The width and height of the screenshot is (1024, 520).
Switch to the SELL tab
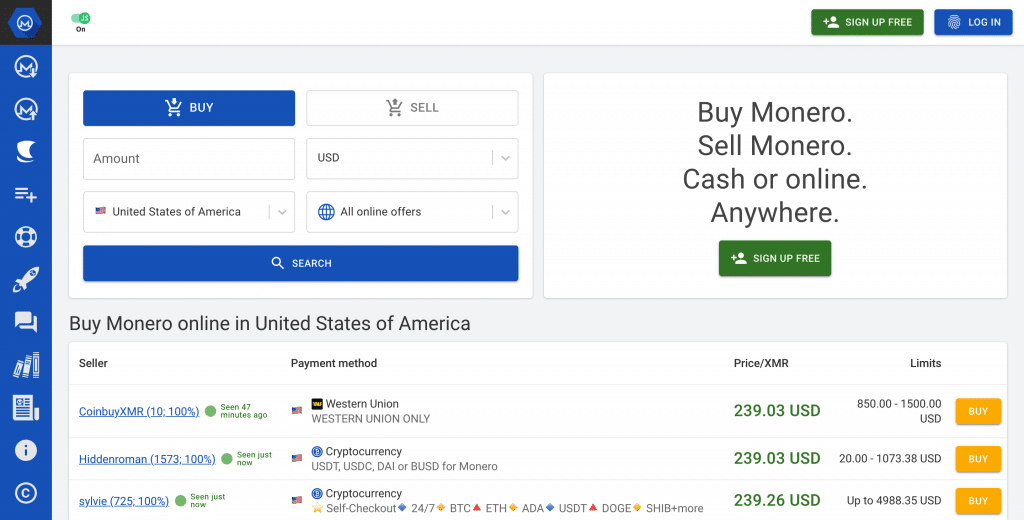pos(412,108)
